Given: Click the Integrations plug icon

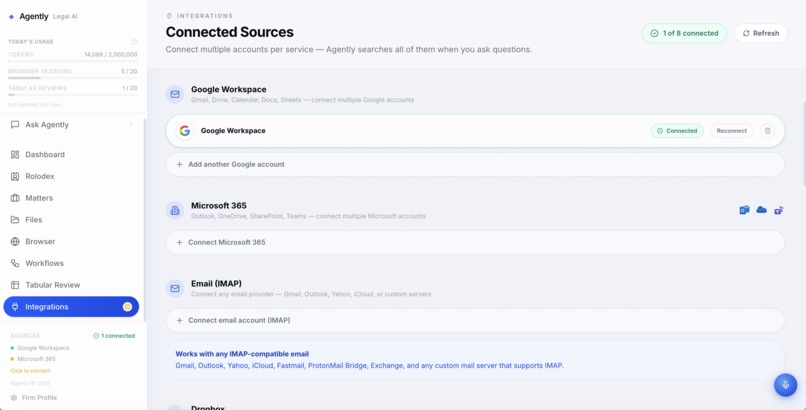Looking at the screenshot, I should click(x=15, y=307).
